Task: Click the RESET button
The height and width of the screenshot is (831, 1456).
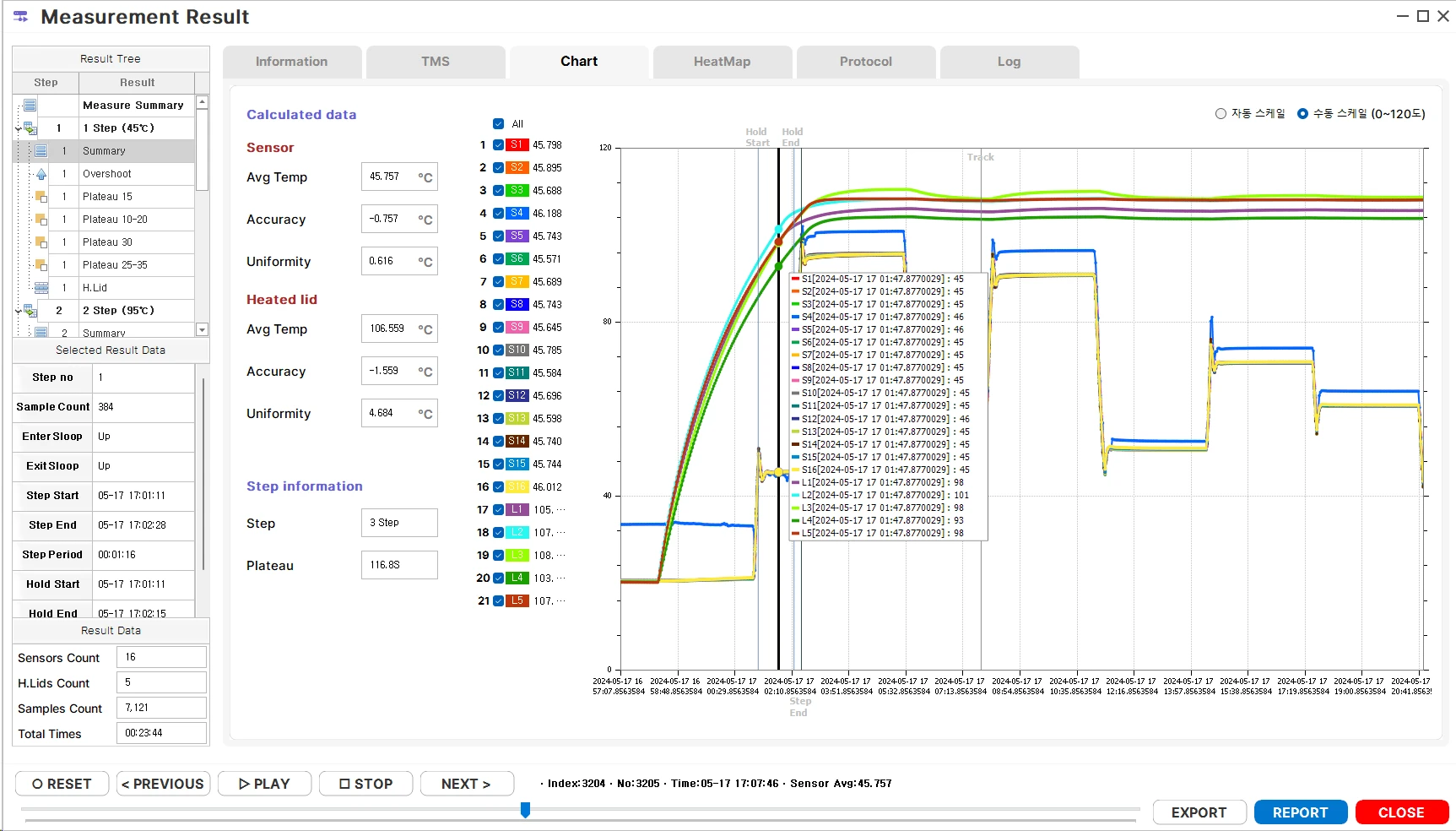Action: tap(62, 784)
